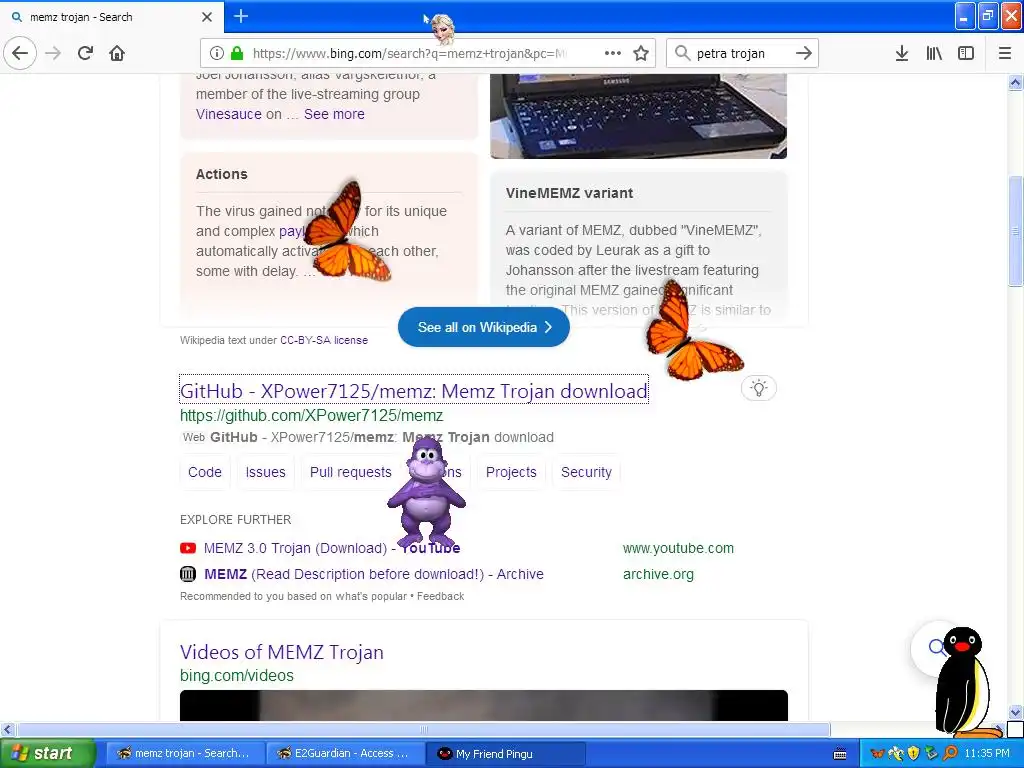
Task: Open the CC-BY-SA license link
Action: pos(324,340)
